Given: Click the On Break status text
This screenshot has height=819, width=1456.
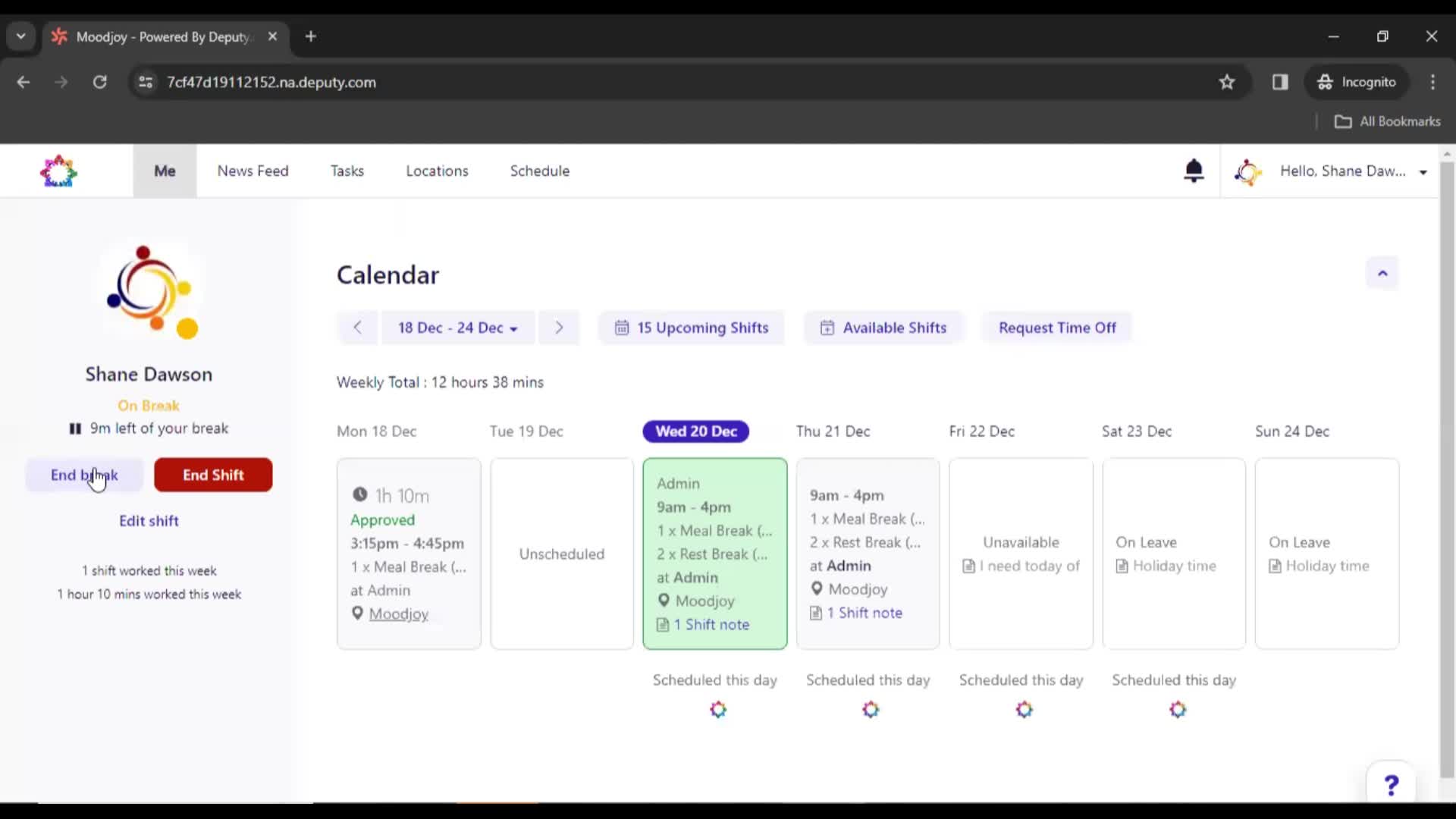Looking at the screenshot, I should [x=149, y=406].
